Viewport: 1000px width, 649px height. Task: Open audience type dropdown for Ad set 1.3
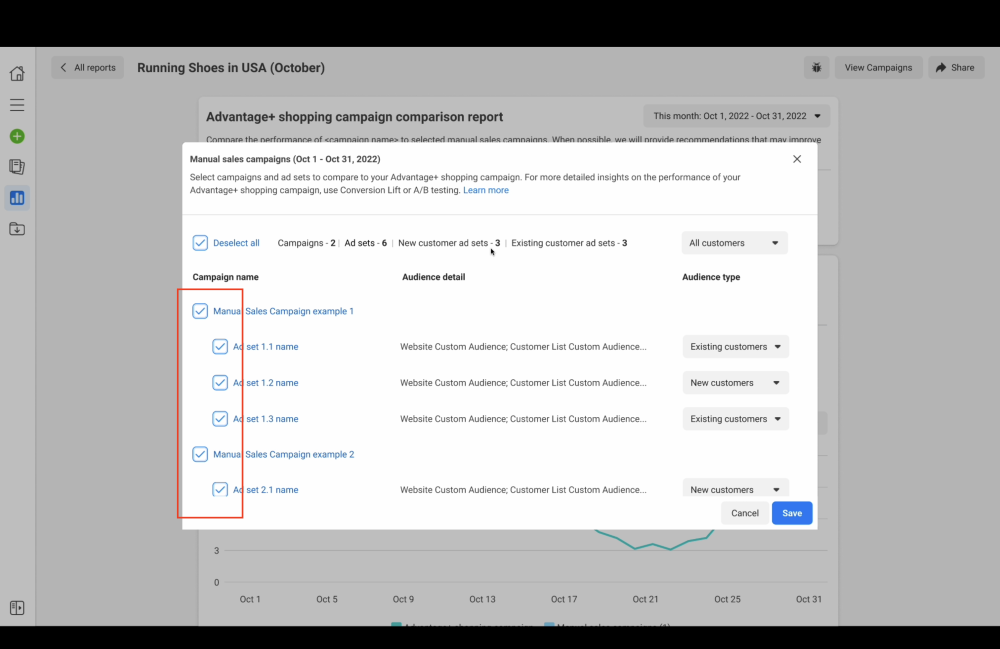tap(735, 419)
